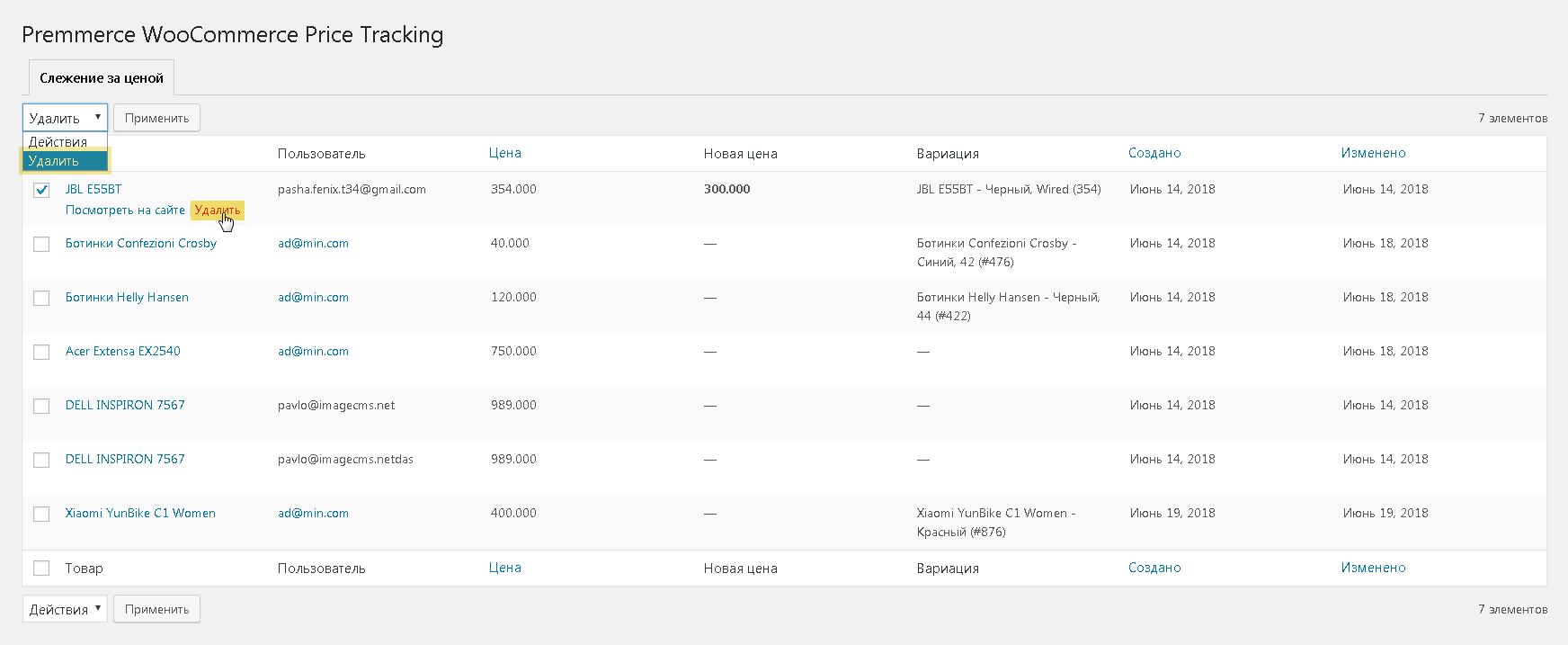
Task: Click the Premmerce WooCommerce Price Tracking heading
Action: [233, 35]
